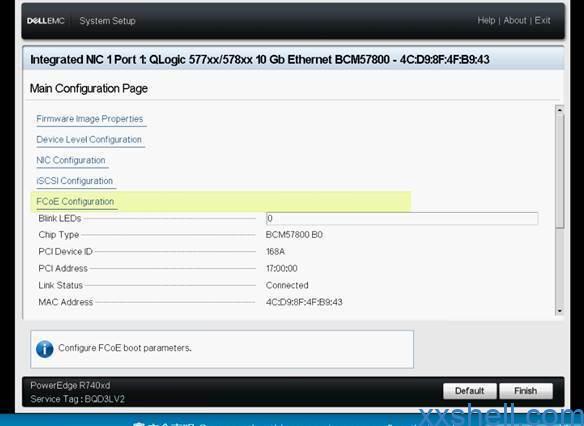The image size is (584, 426).
Task: Select the Link Status Connected value
Action: click(x=287, y=285)
